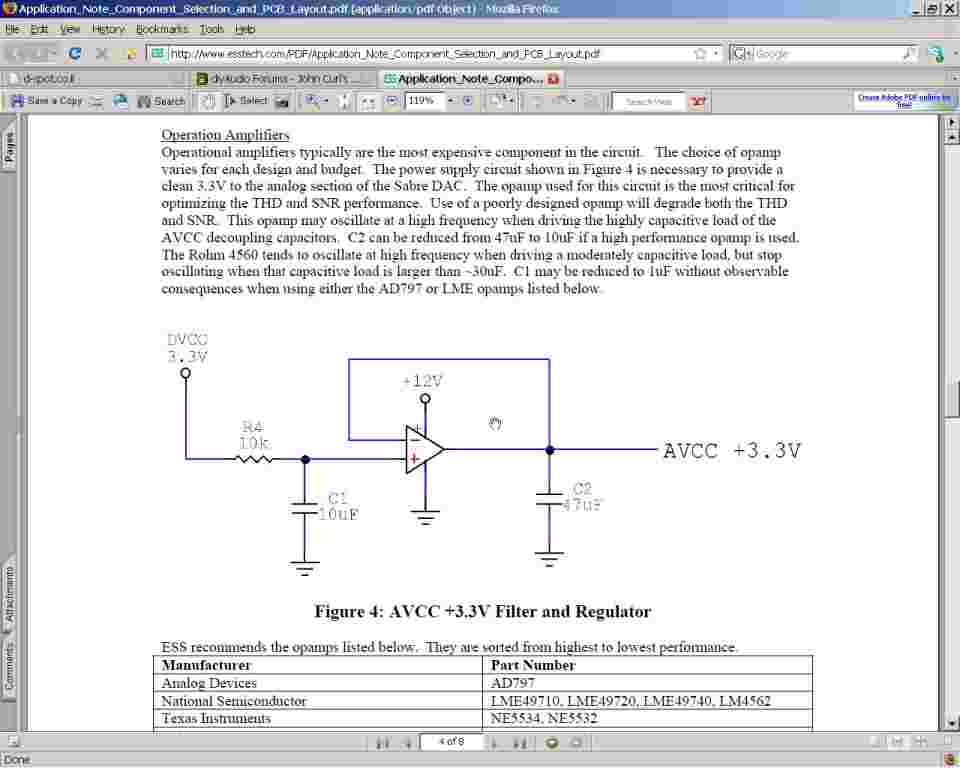The image size is (960, 768).
Task: Click the Search Web text field
Action: 649,102
